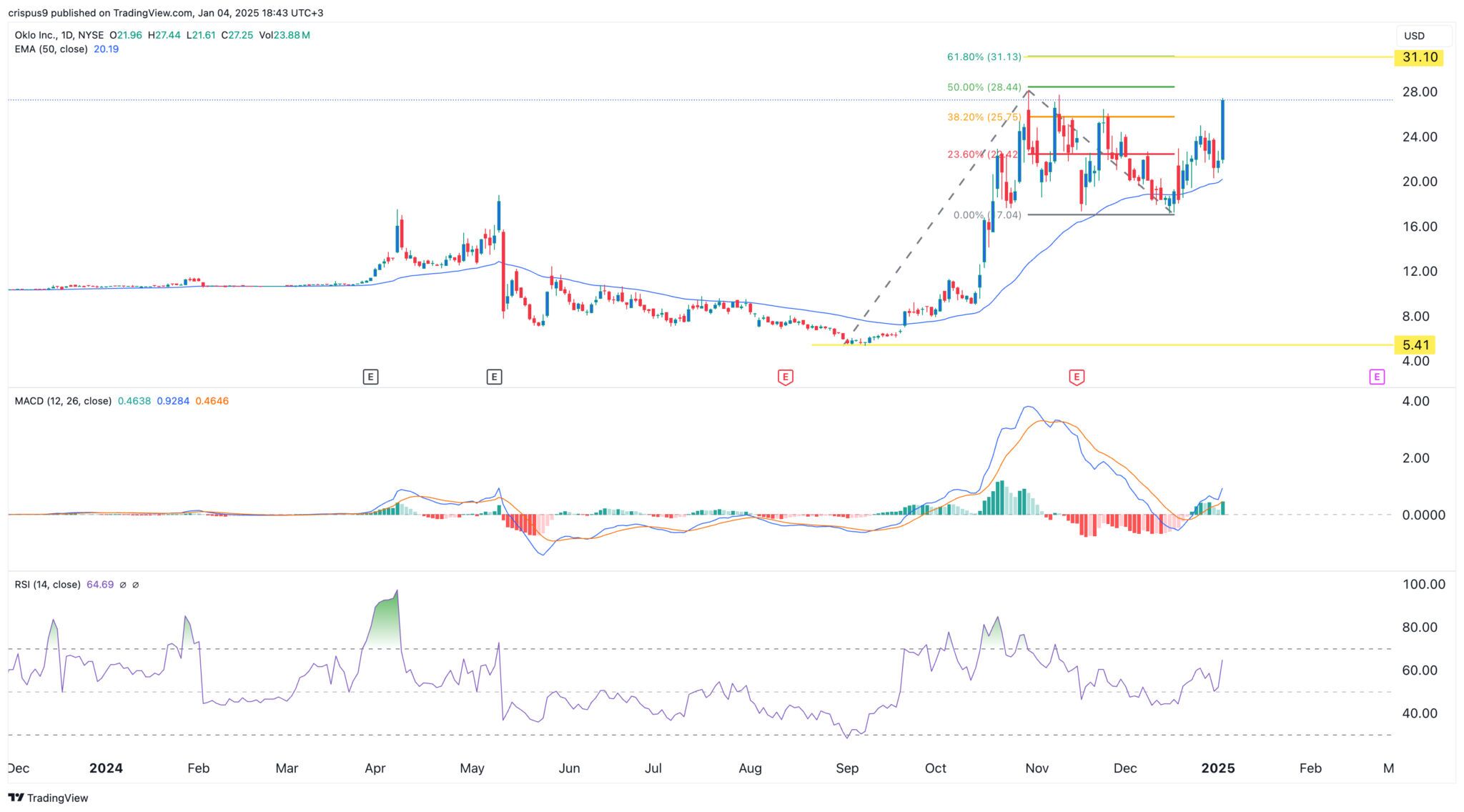Open the red earnings E marker near August
This screenshot has height=812, width=1464.
(x=785, y=377)
